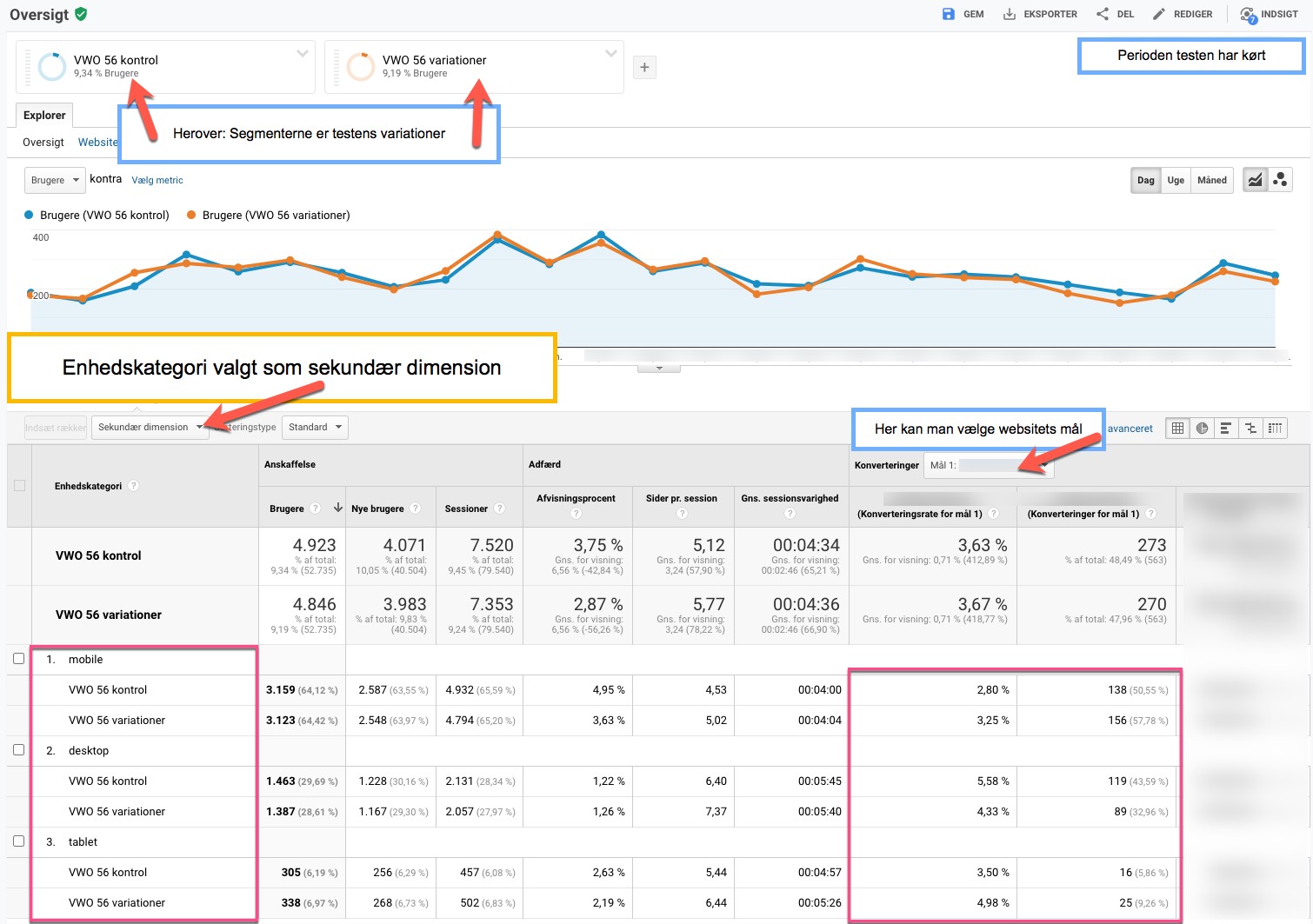Click the EKSPORTER download icon
The image size is (1313, 924).
pyautogui.click(x=1009, y=14)
